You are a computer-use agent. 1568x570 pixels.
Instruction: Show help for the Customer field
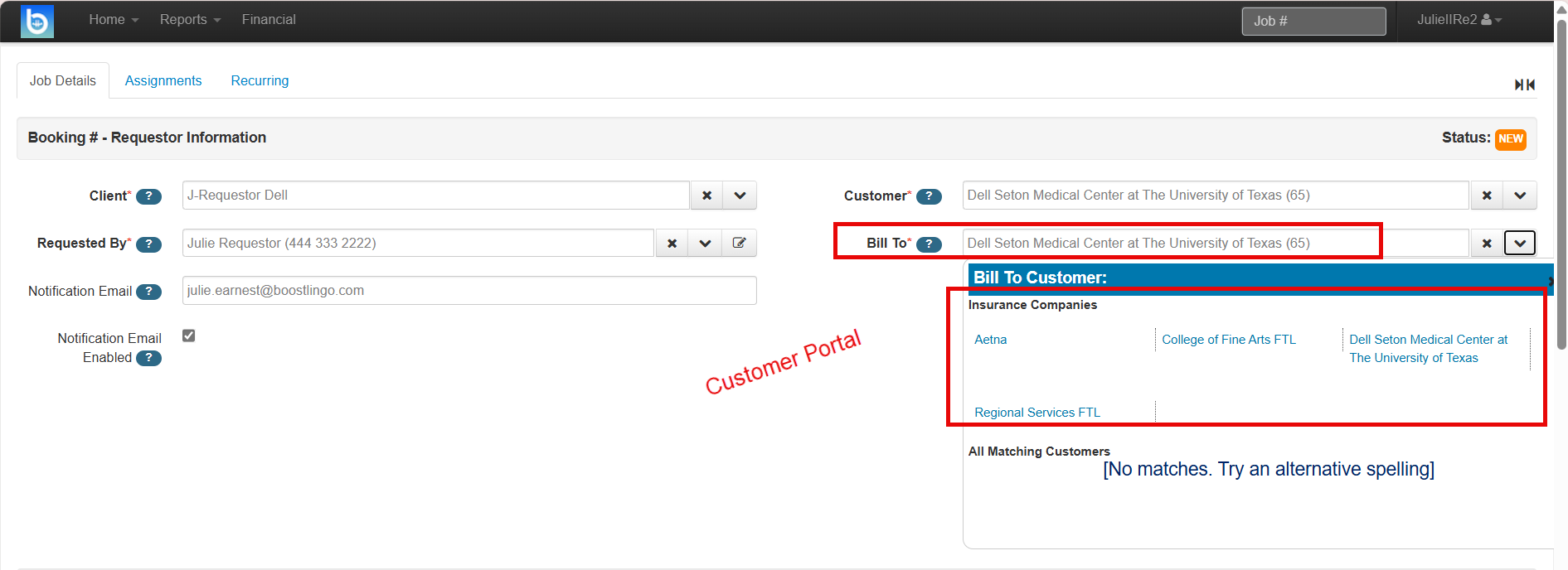[x=929, y=196]
